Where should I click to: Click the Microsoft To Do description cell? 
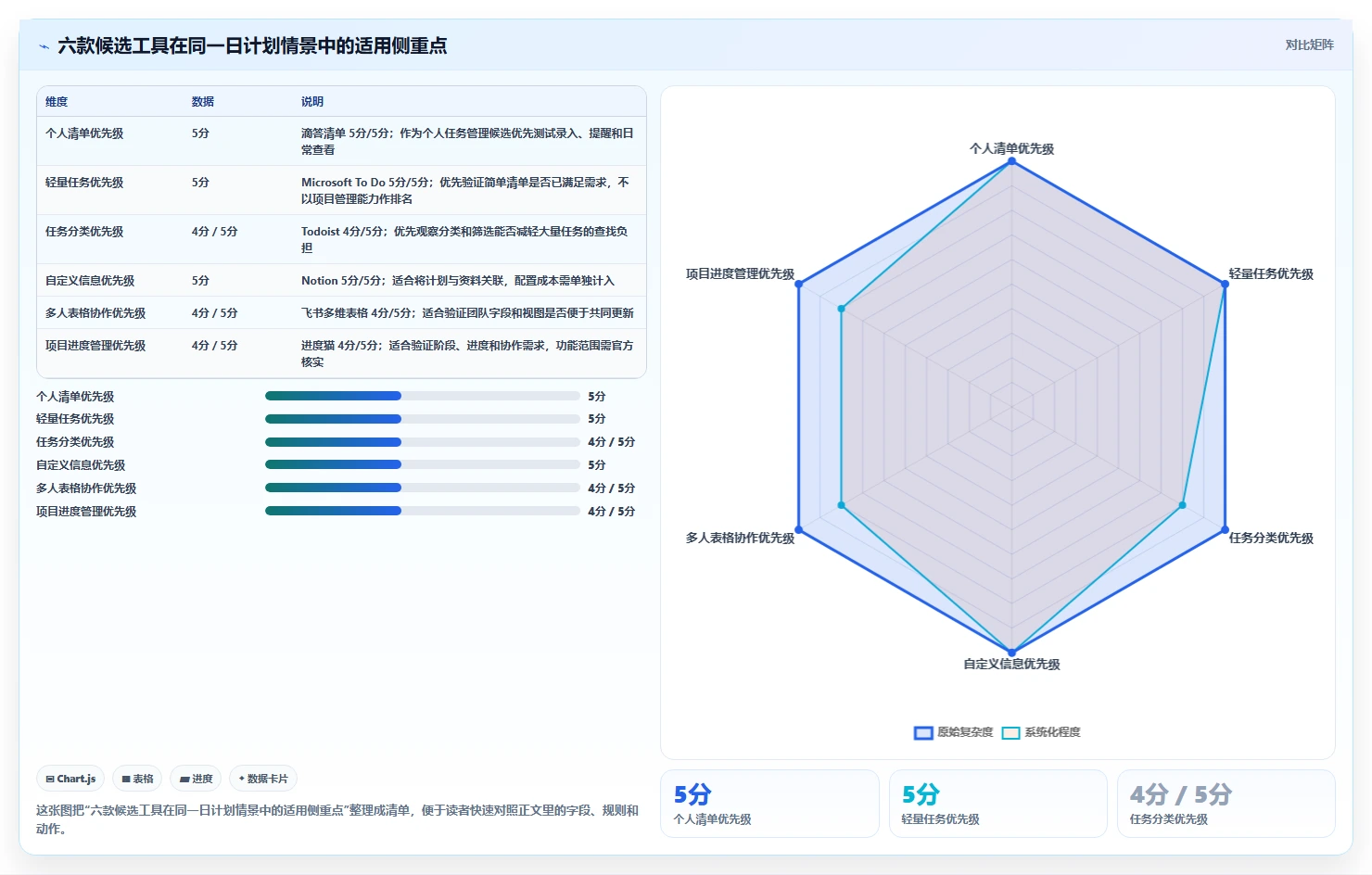point(467,190)
